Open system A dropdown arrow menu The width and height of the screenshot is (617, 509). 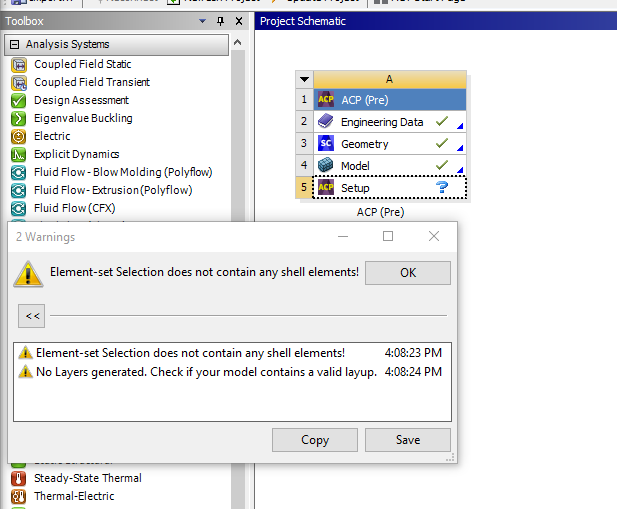coord(304,79)
